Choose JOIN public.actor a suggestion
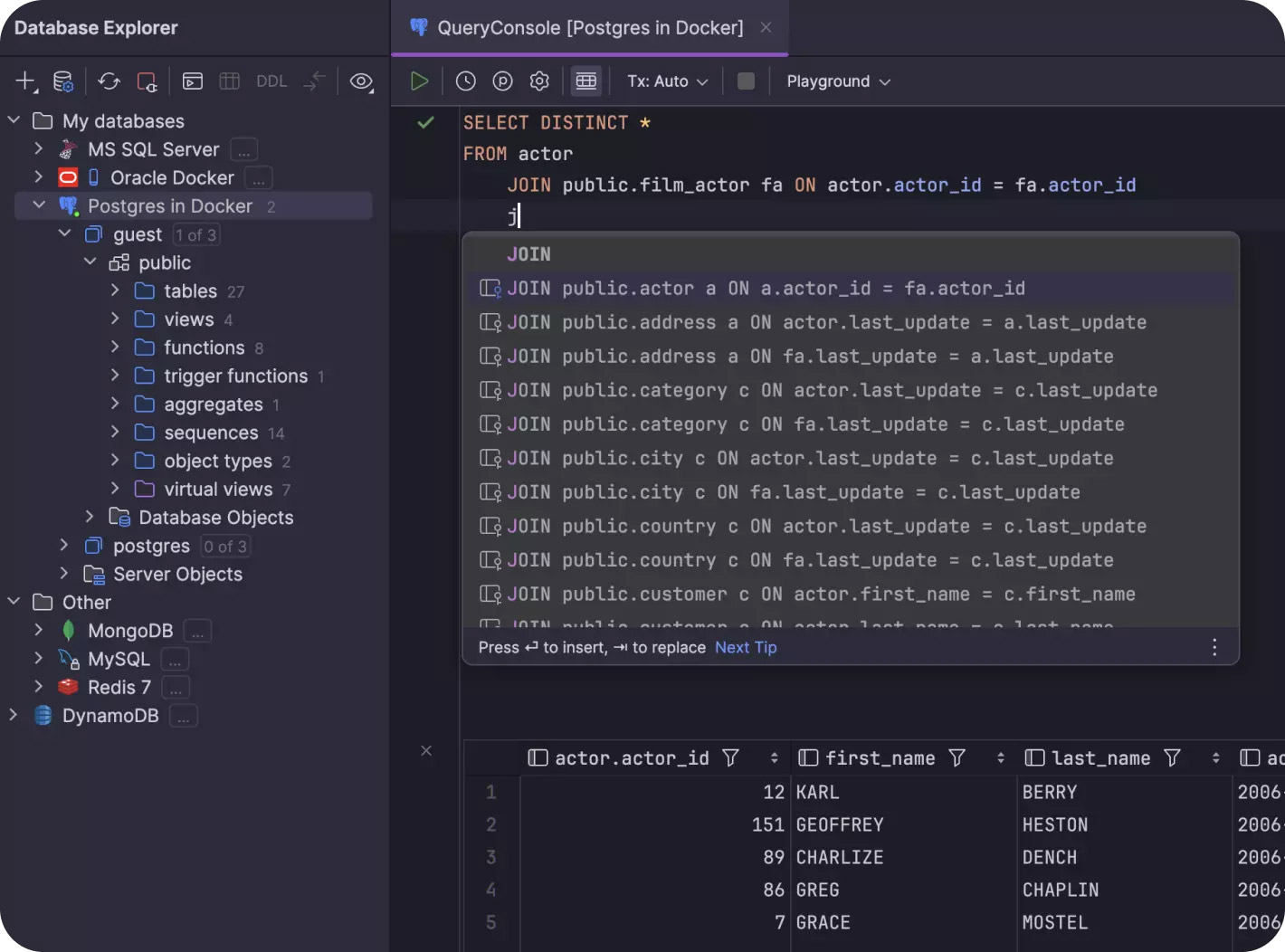The width and height of the screenshot is (1285, 952). click(x=851, y=289)
